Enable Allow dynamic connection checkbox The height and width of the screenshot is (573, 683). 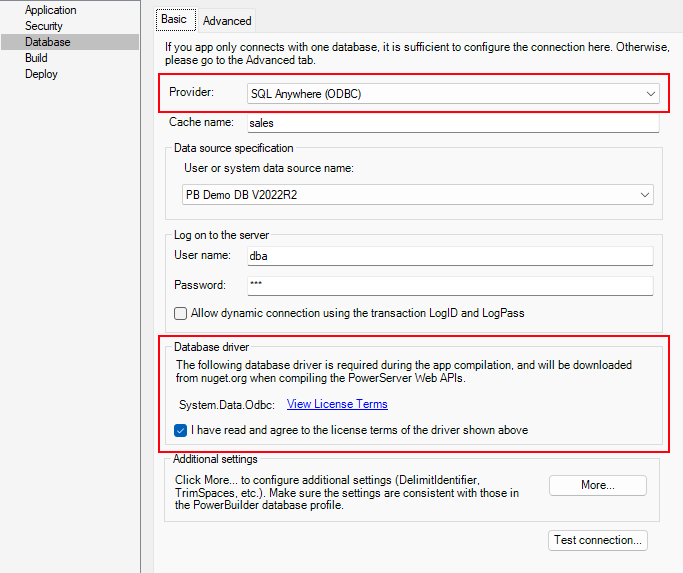(181, 313)
